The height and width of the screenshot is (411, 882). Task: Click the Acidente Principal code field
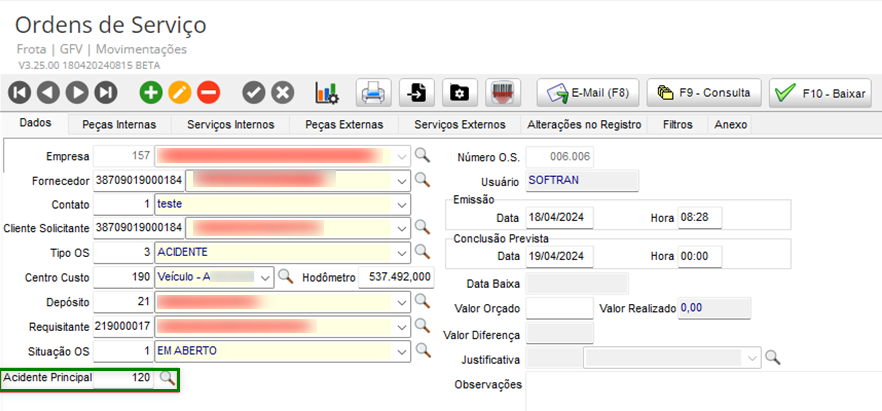point(123,378)
